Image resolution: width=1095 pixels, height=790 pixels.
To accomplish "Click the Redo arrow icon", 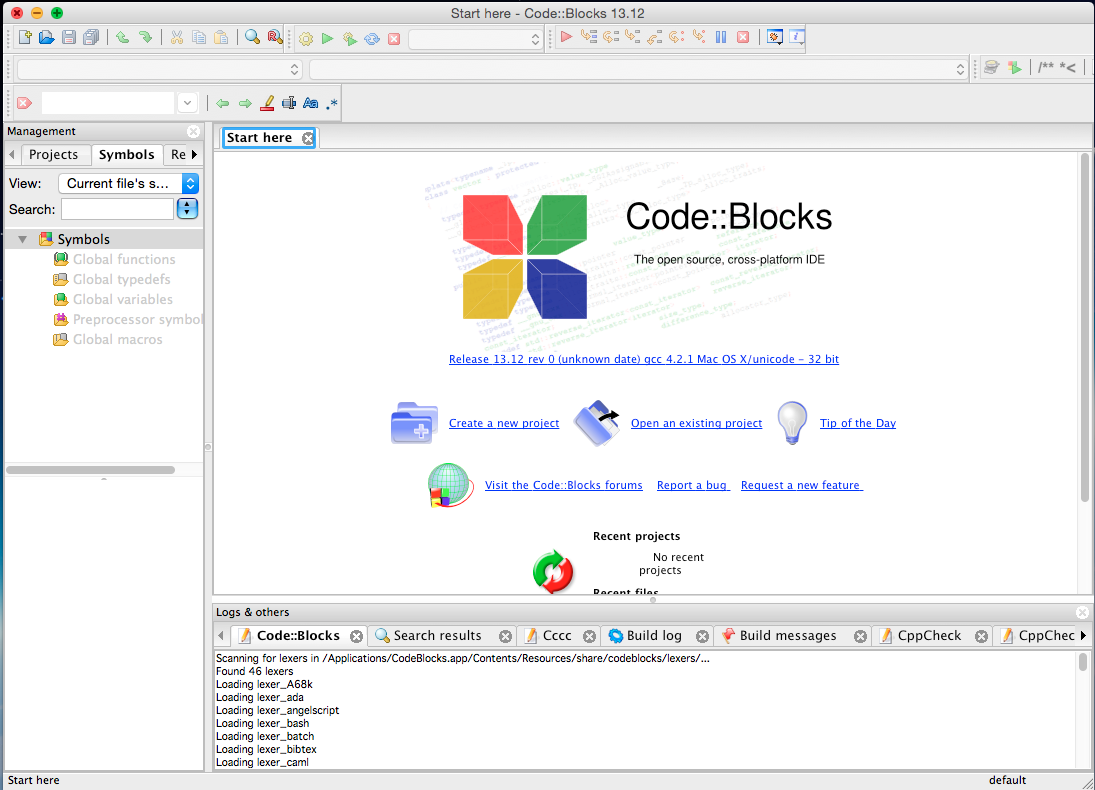I will click(x=145, y=37).
